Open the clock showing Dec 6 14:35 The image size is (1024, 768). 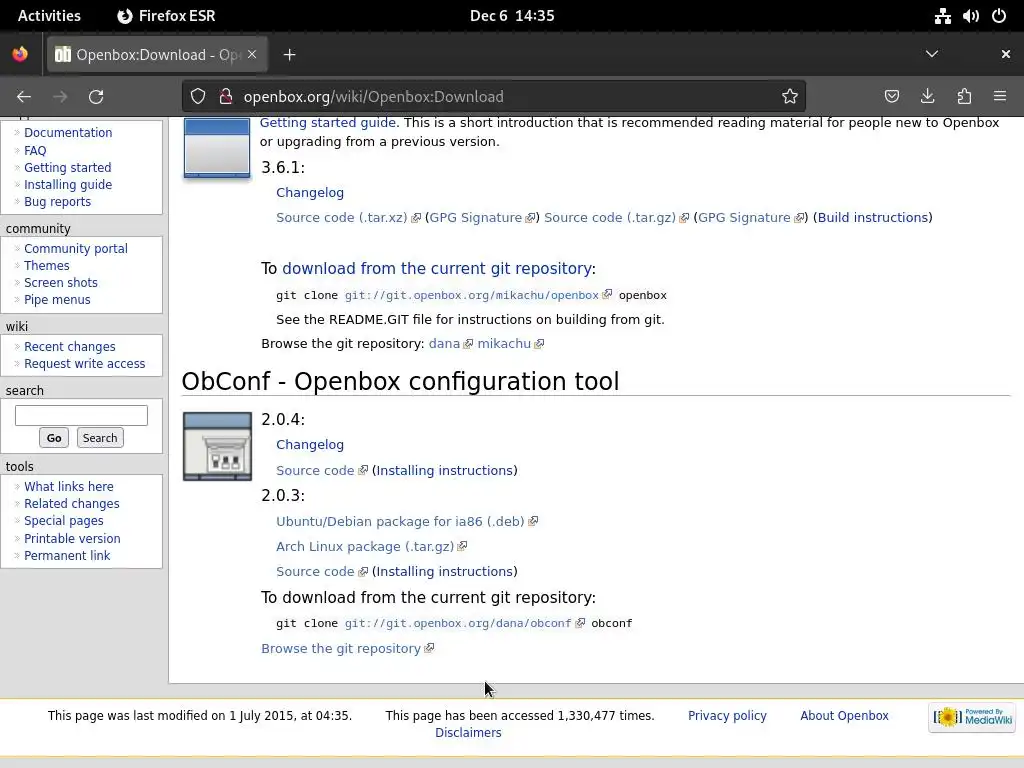(x=512, y=16)
